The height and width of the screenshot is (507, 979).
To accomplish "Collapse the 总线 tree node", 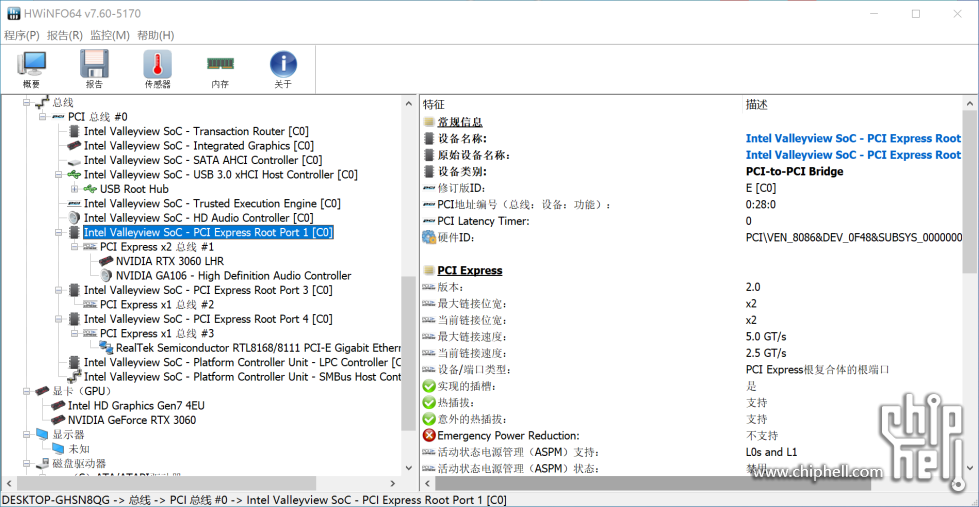I will pos(27,102).
